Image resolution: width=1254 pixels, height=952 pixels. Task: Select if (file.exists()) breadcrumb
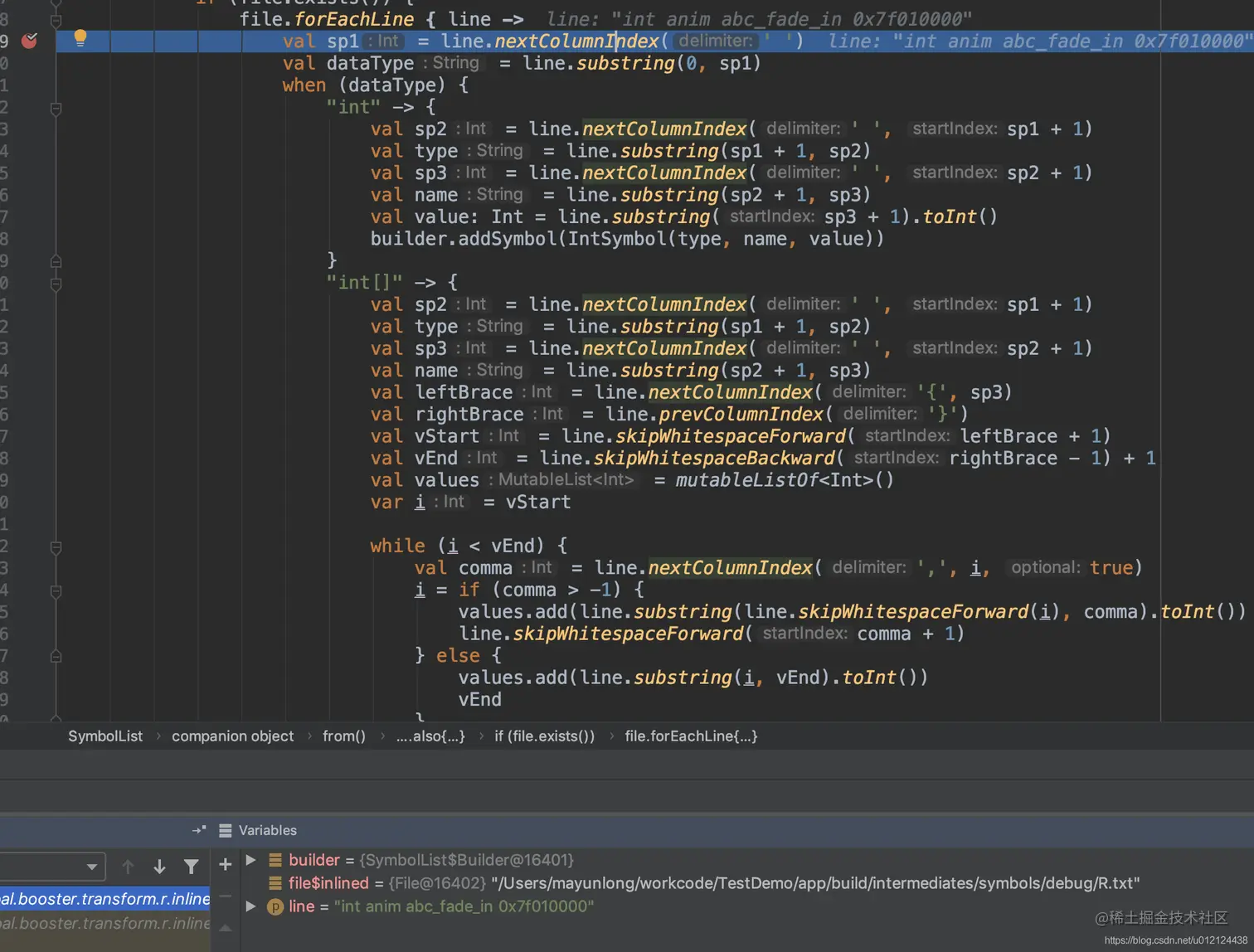click(x=544, y=736)
